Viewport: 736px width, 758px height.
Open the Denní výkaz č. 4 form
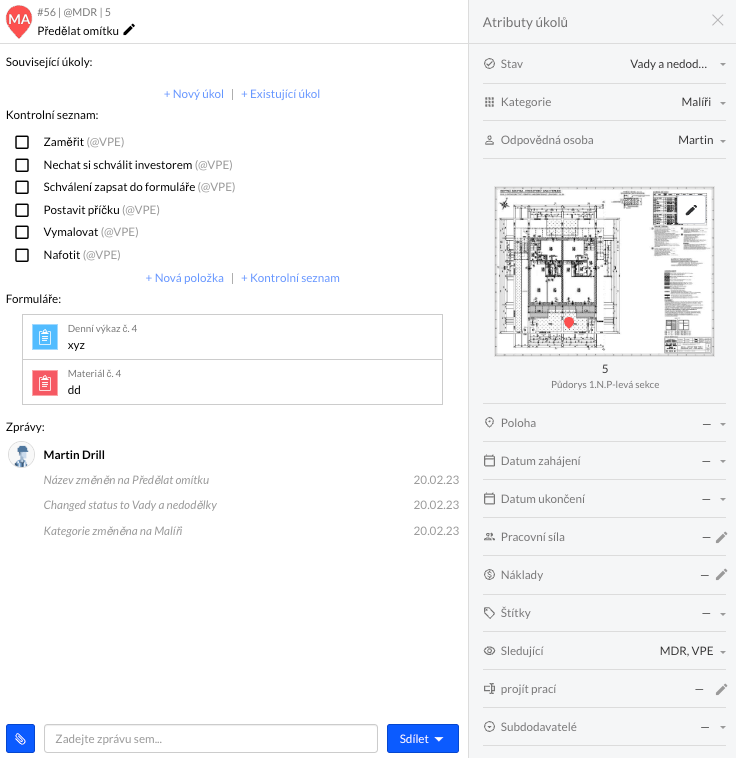(x=232, y=337)
